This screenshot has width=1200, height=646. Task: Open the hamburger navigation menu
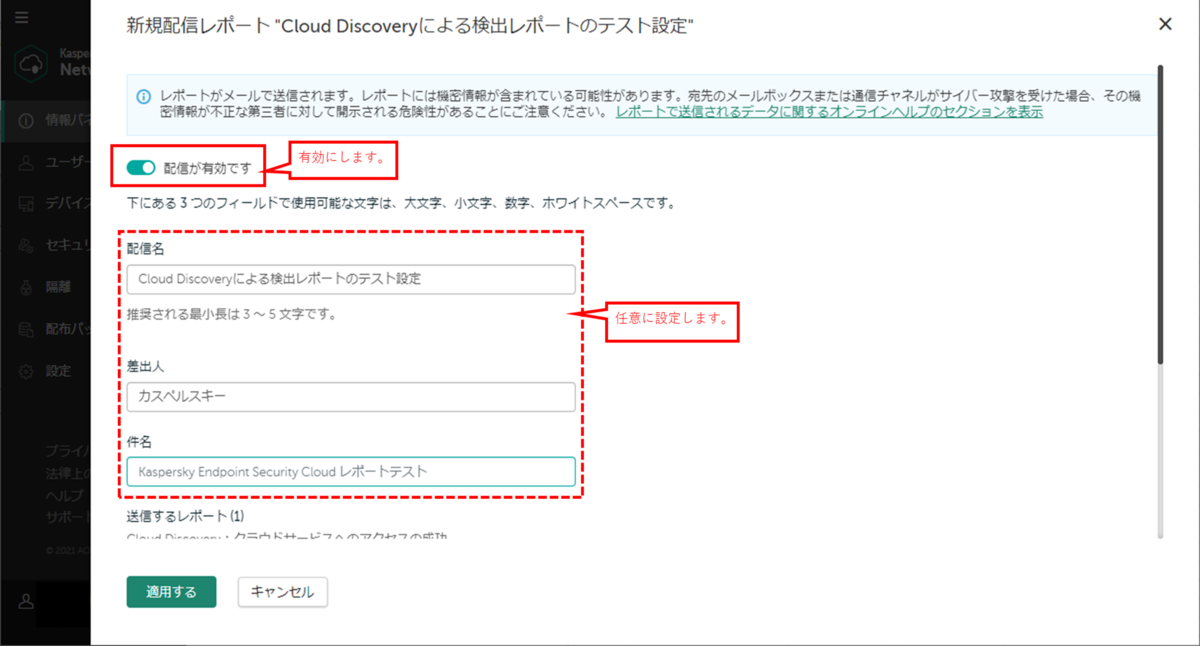(22, 17)
